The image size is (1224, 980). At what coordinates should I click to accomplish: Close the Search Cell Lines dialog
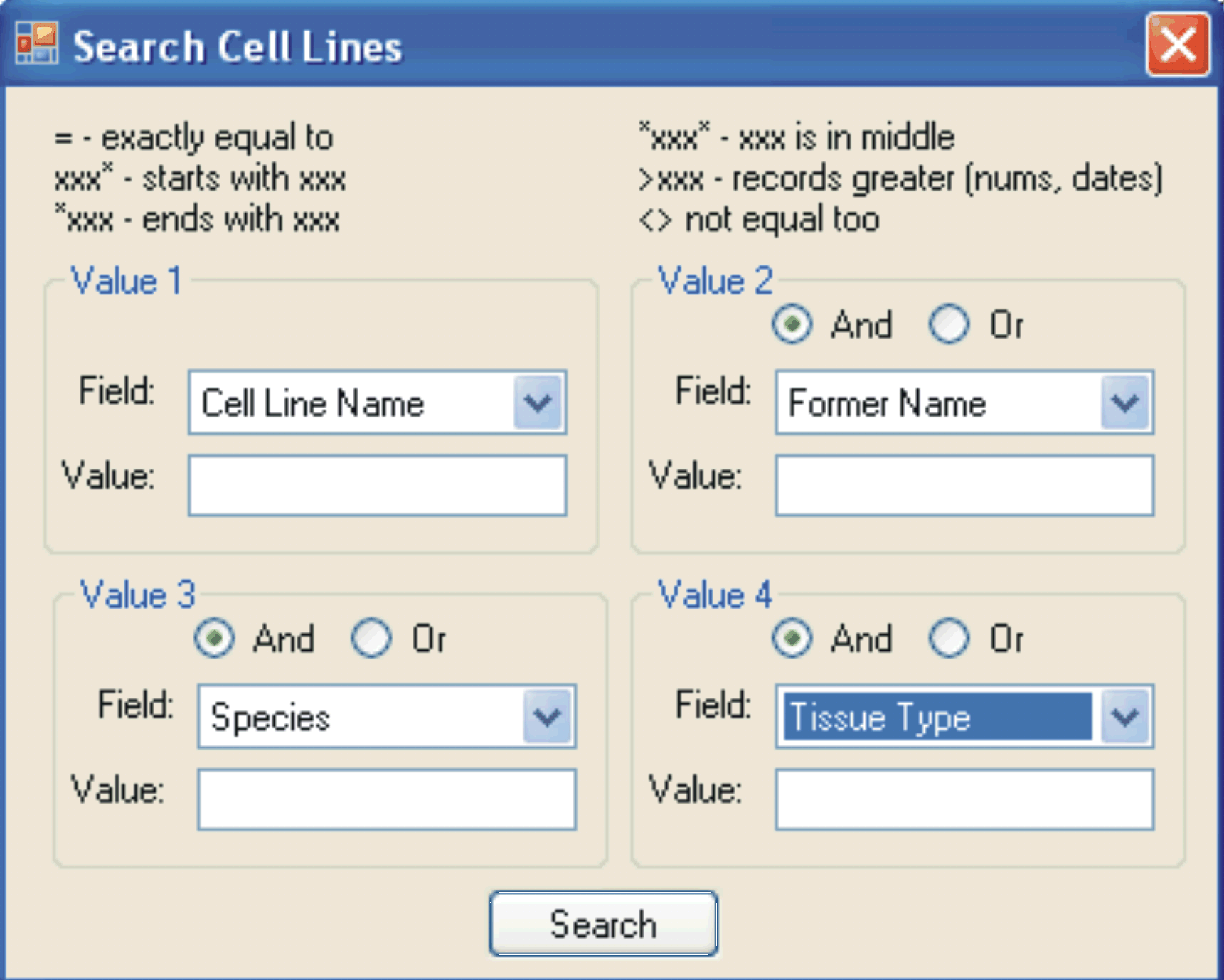(x=1177, y=44)
